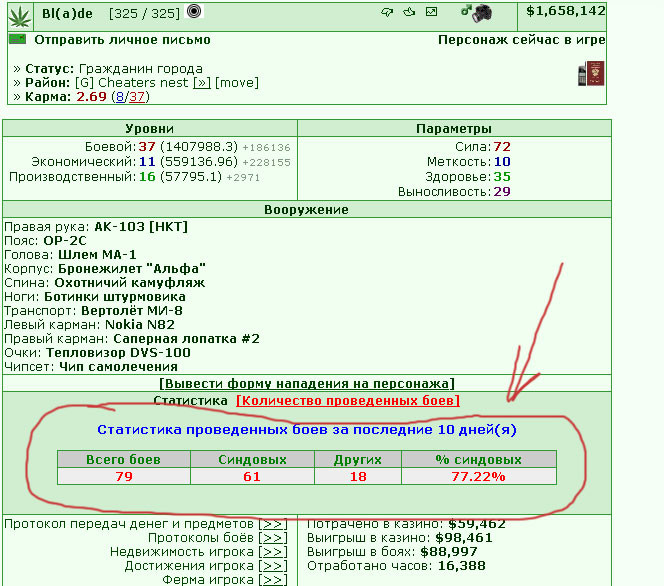
Task: Click combat level value 37
Action: click(147, 147)
